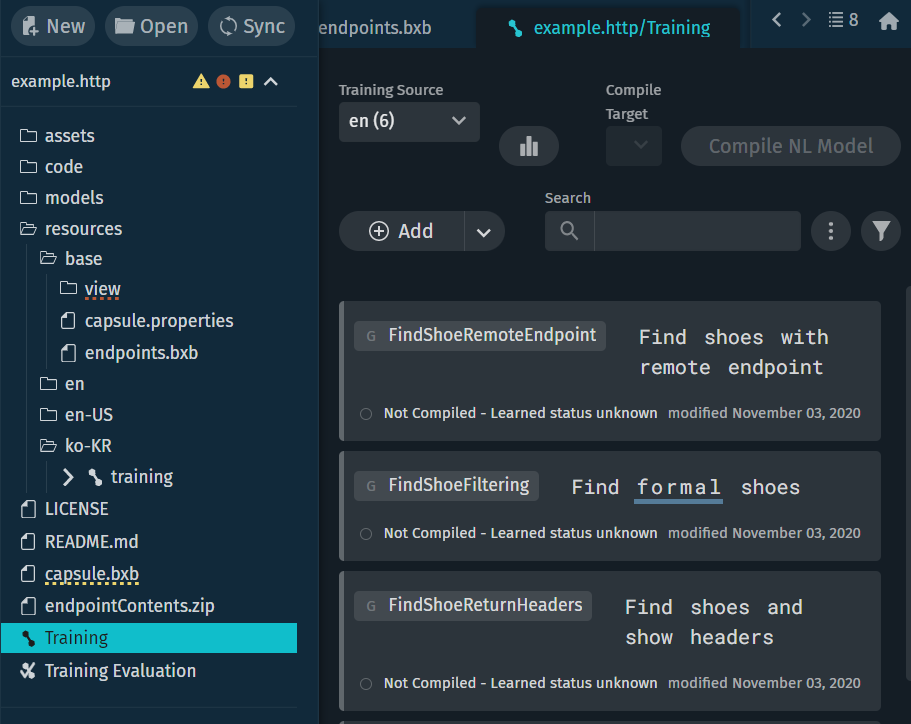Open the three-dot more options menu
Image resolution: width=911 pixels, height=724 pixels.
coord(831,231)
